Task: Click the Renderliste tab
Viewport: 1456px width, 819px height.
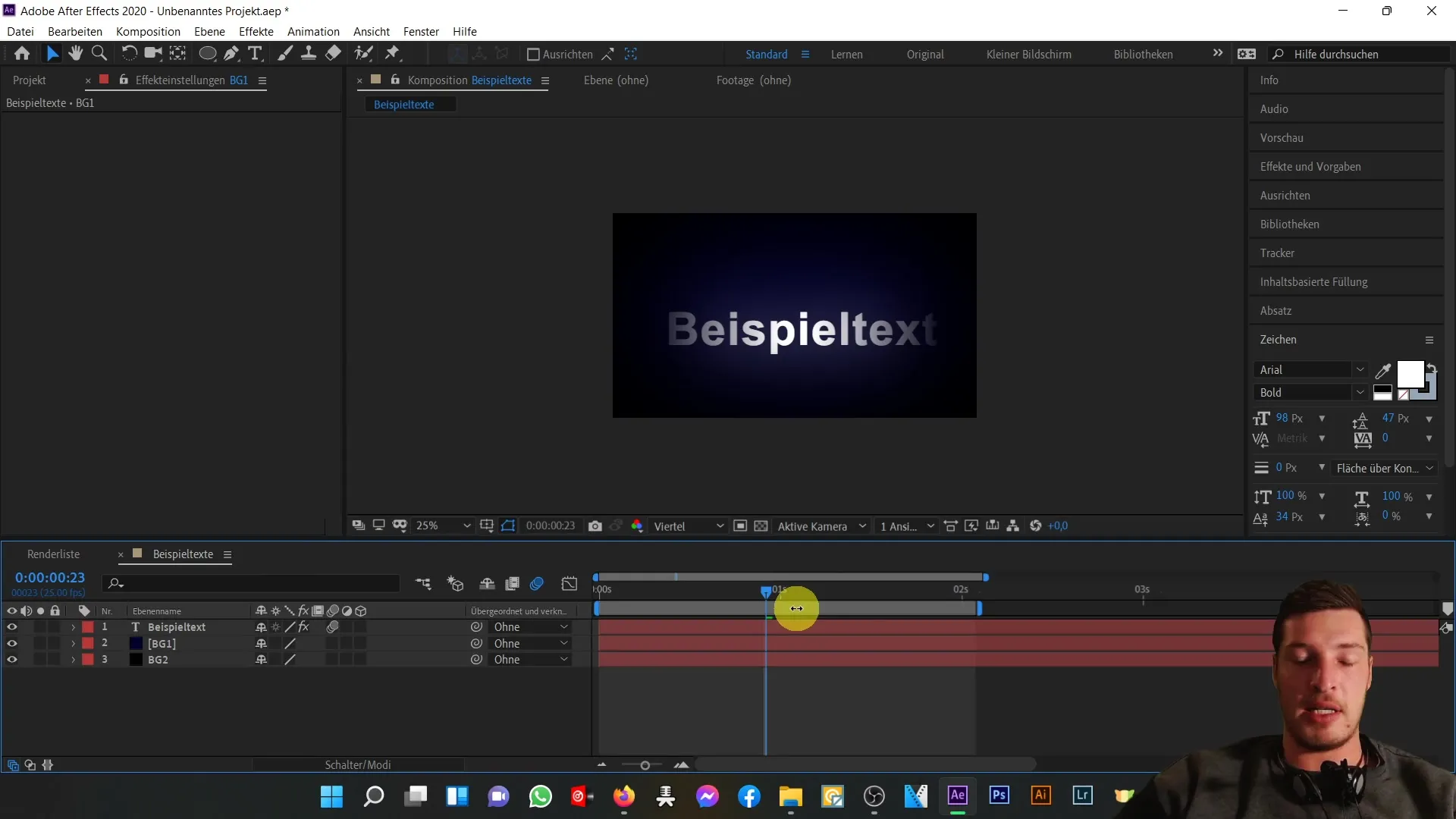Action: [53, 554]
